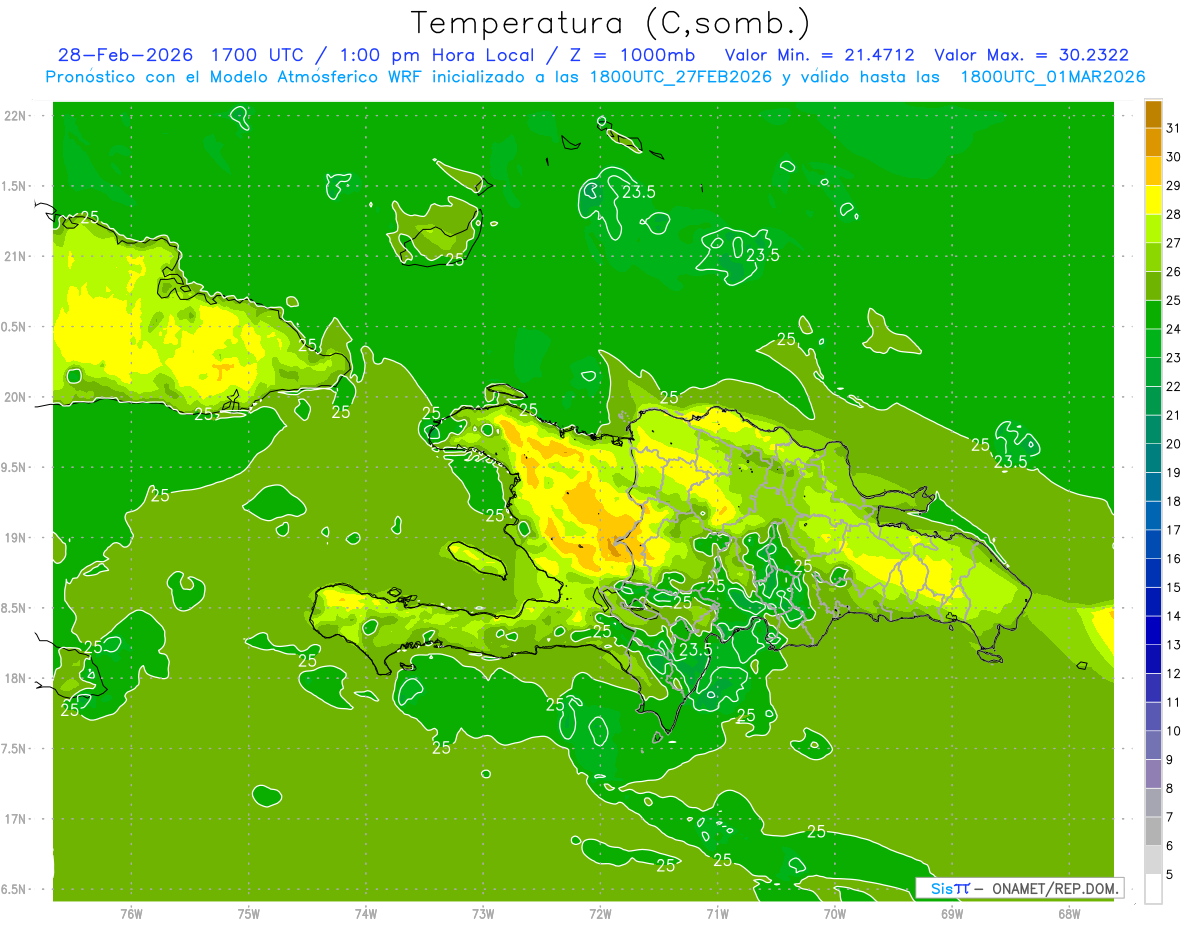This screenshot has width=1200, height=927.
Task: Click the title 'Temperatura (C,somb.)'
Action: coord(611,23)
